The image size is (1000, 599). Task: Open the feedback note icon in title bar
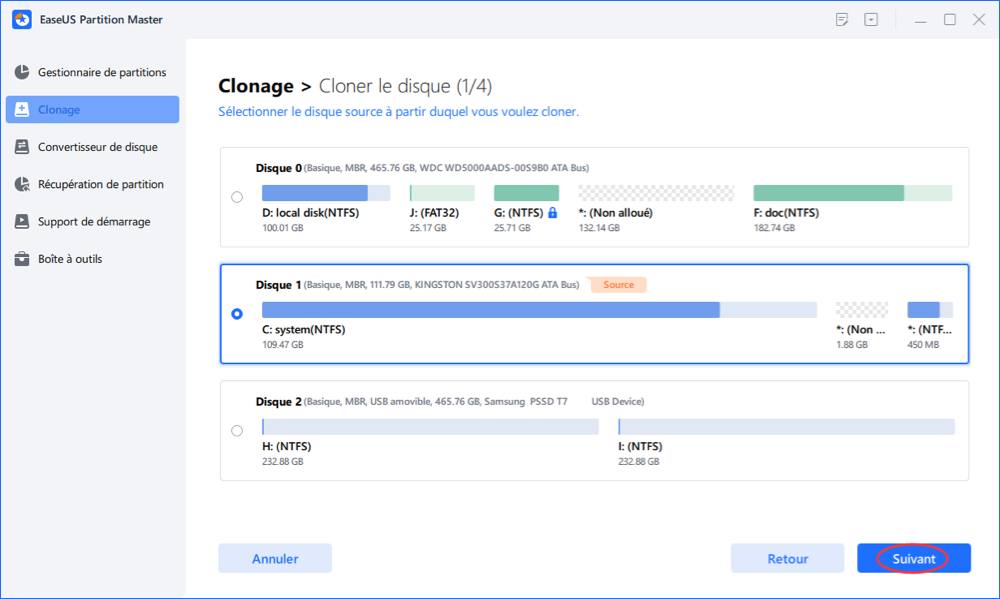[x=843, y=19]
